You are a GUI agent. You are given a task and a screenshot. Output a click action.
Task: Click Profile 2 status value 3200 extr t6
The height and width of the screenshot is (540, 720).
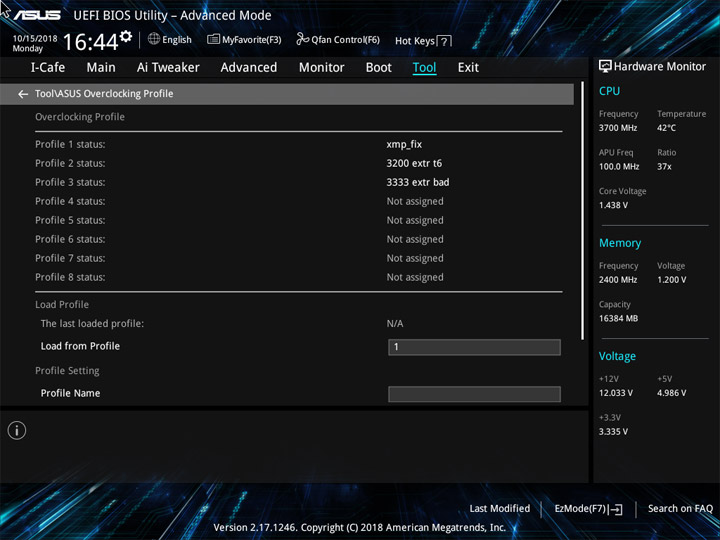[414, 163]
